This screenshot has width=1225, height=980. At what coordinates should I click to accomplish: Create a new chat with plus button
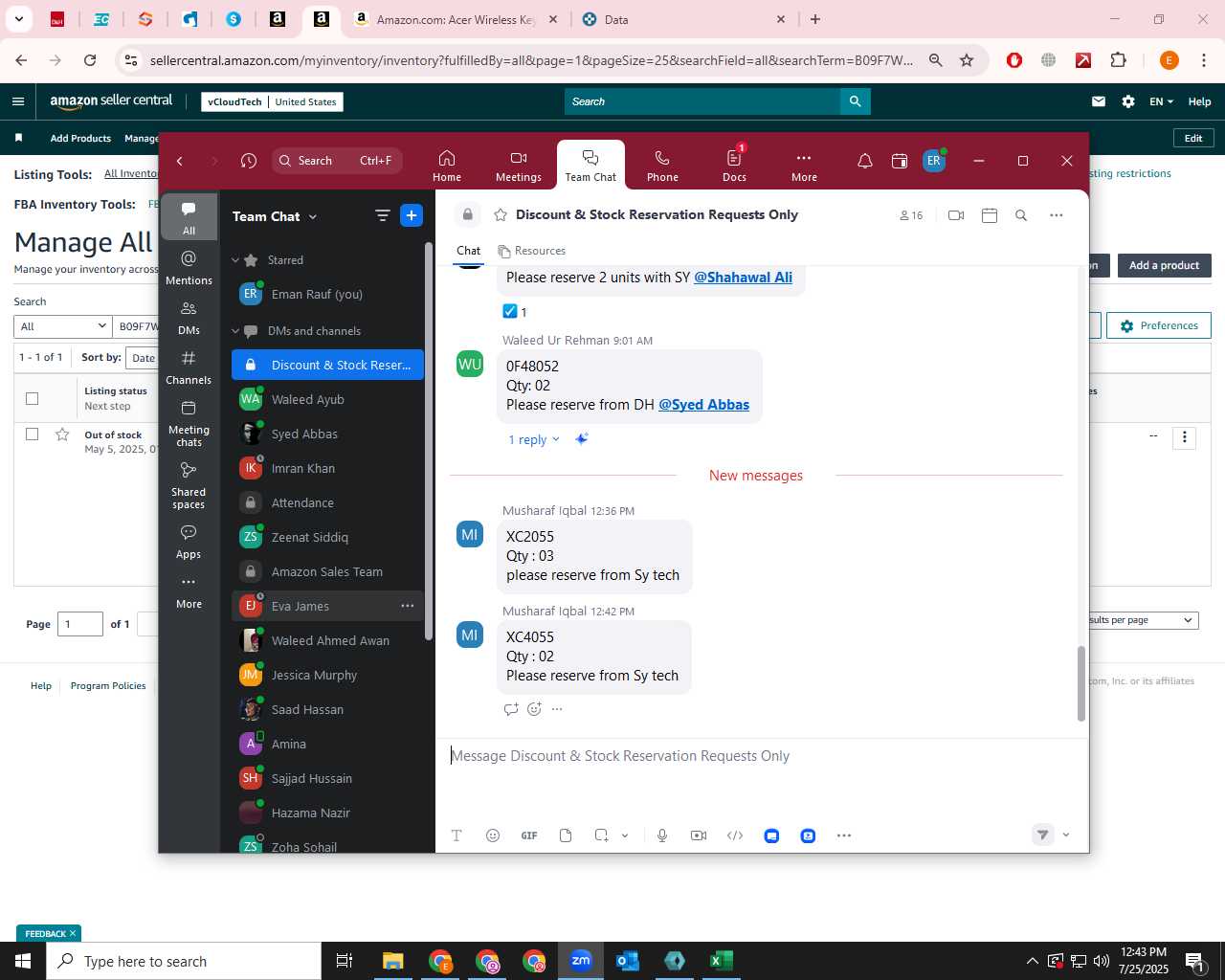[x=412, y=216]
